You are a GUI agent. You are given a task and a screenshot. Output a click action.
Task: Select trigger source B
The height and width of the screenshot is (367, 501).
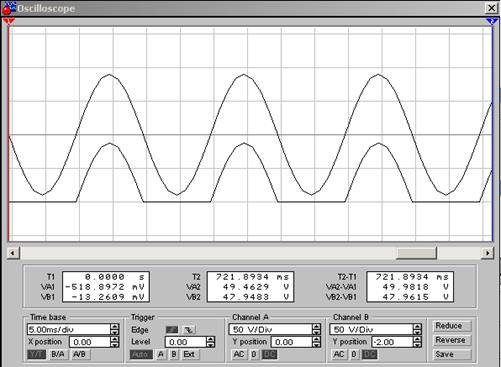[x=174, y=354]
